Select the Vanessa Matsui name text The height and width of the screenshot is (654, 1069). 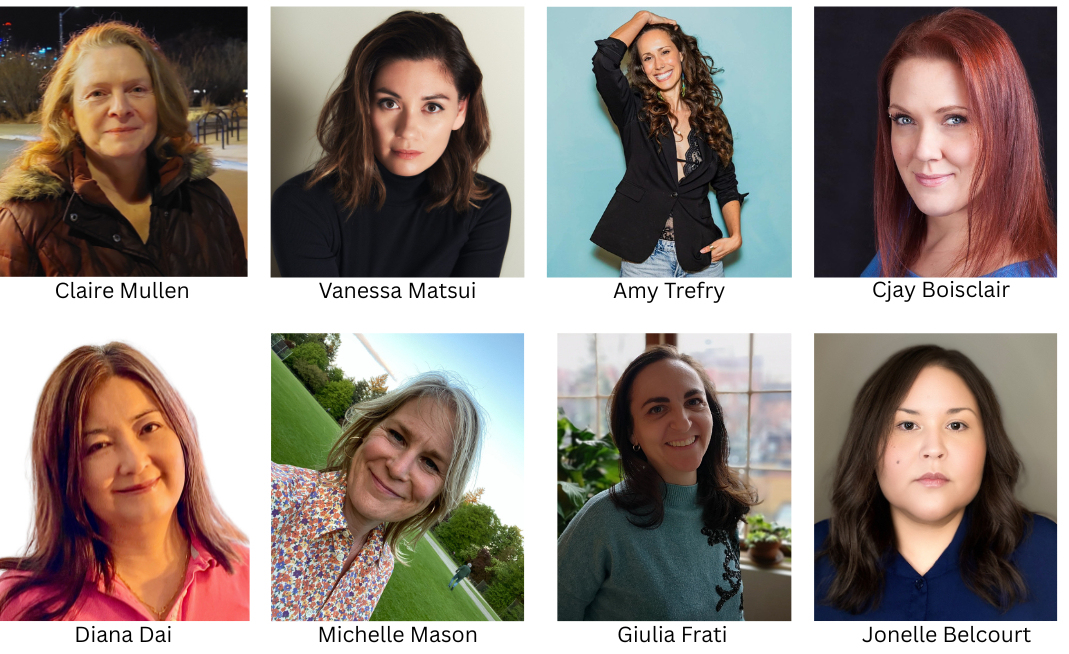click(397, 291)
